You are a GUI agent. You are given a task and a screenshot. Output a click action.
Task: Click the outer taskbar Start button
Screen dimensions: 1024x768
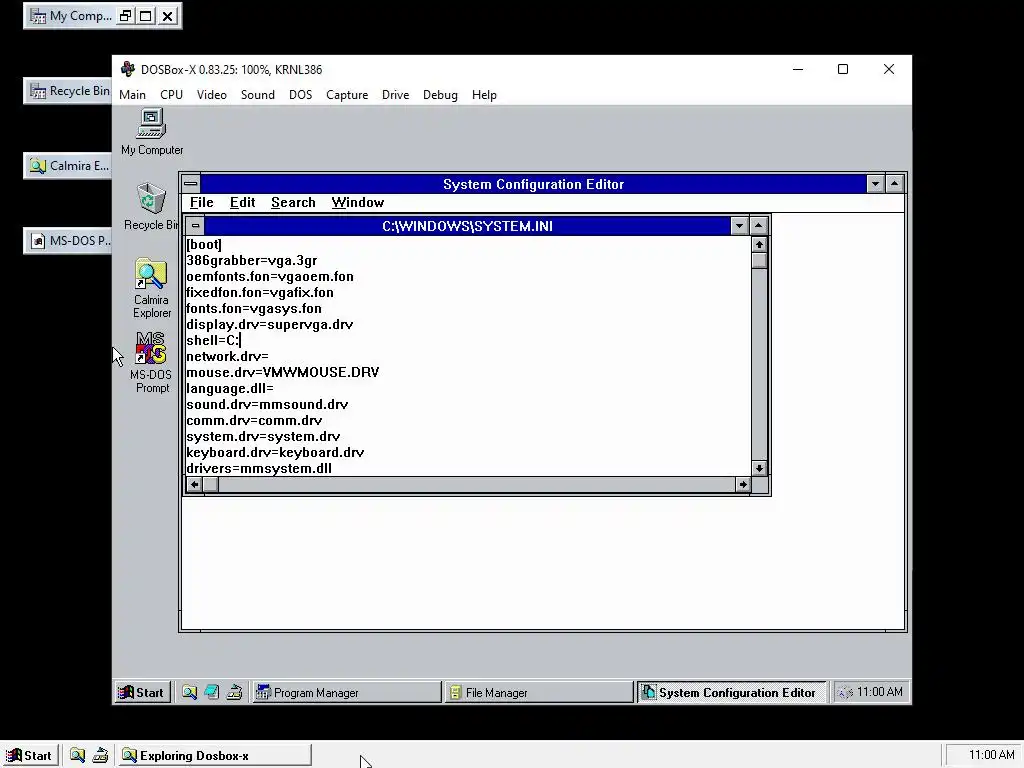point(29,756)
